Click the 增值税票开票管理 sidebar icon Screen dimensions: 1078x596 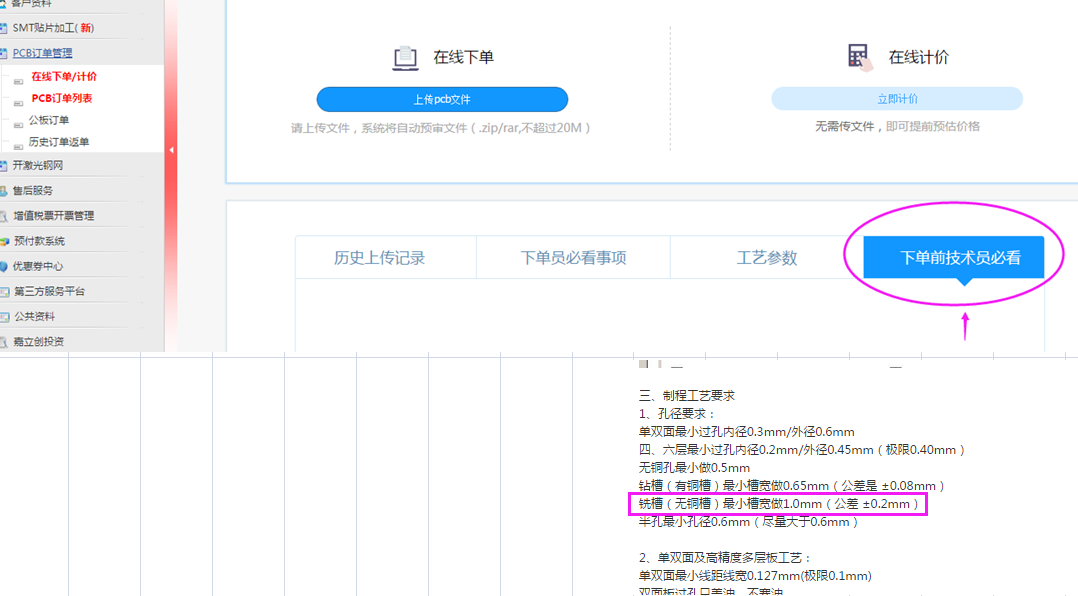coord(5,215)
